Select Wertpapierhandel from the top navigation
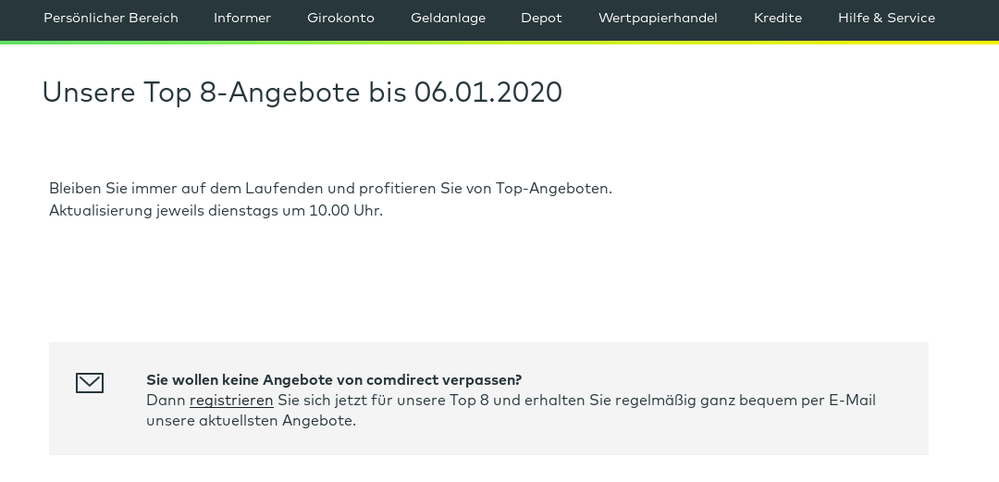 pos(657,18)
